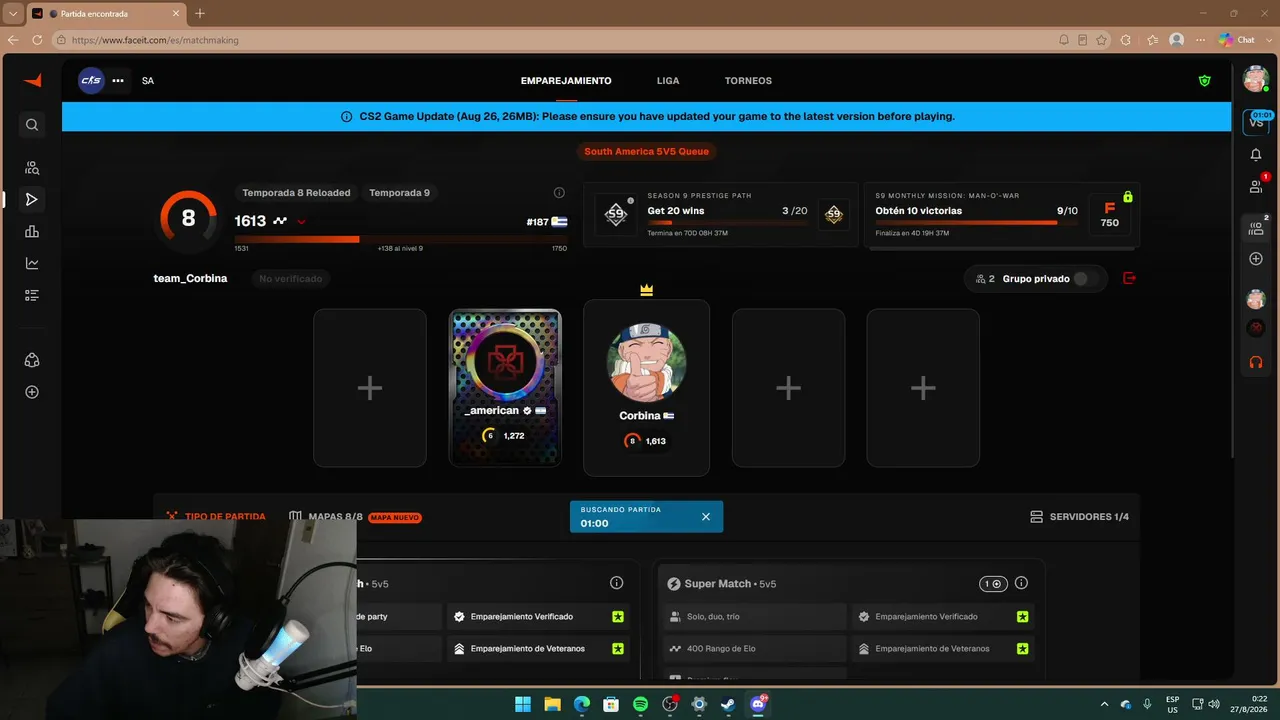Viewport: 1280px width, 720px height.
Task: Cancel the BUSCANDO PARTIDA search with X
Action: 706,517
